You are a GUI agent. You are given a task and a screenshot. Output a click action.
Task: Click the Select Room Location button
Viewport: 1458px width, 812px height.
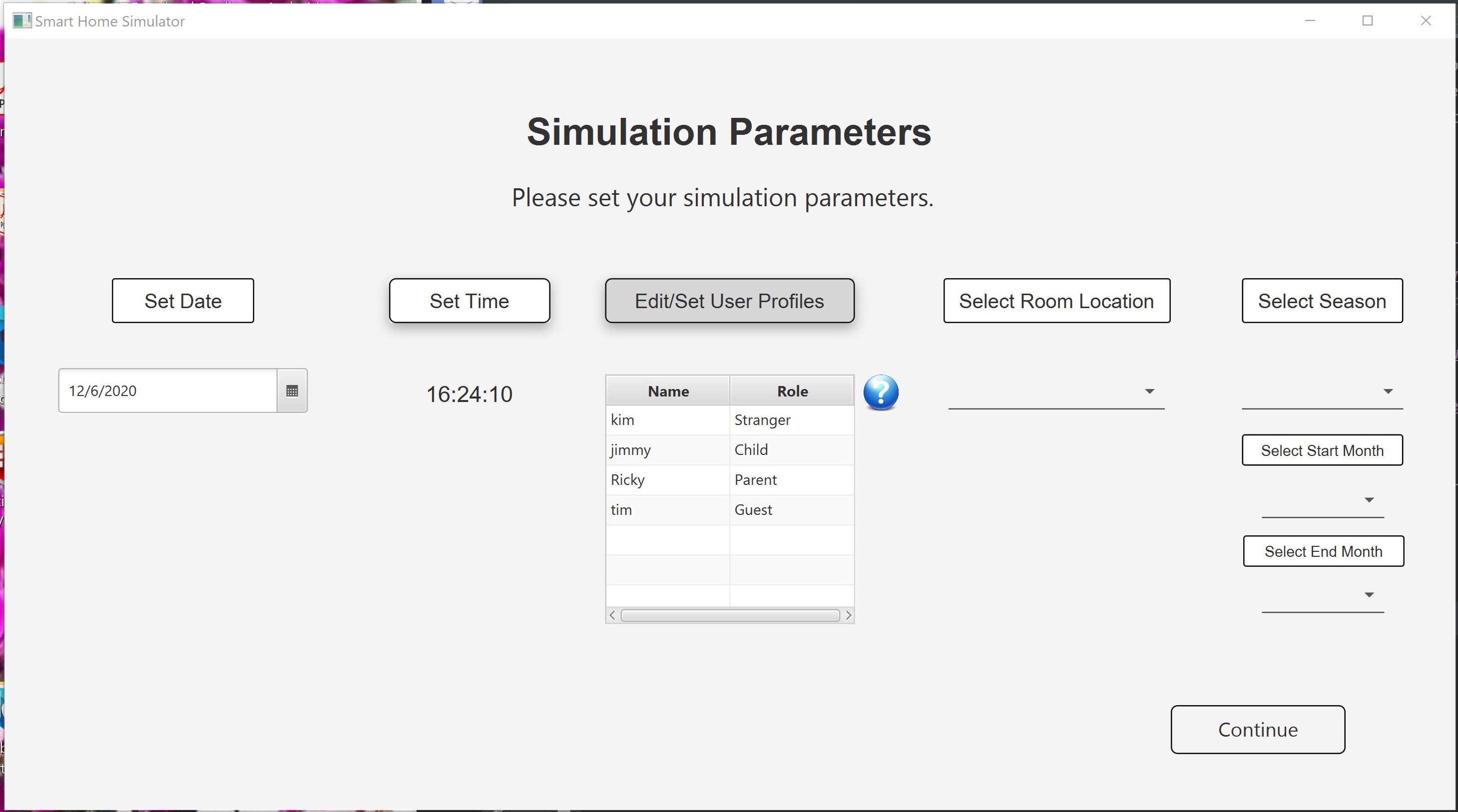pyautogui.click(x=1056, y=301)
